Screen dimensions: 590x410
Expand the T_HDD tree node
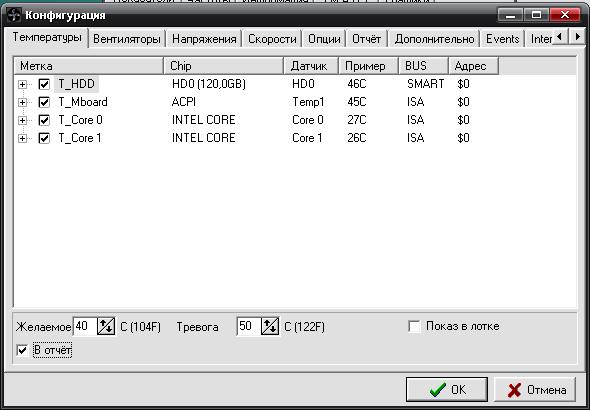22,84
